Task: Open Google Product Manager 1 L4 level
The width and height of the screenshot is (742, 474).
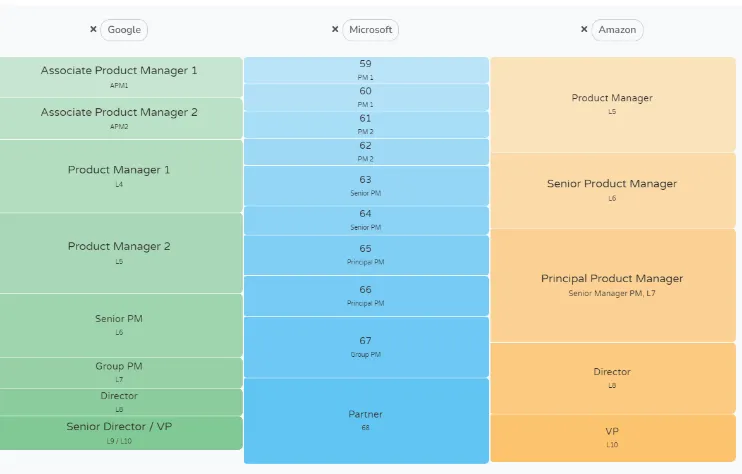Action: tap(121, 176)
